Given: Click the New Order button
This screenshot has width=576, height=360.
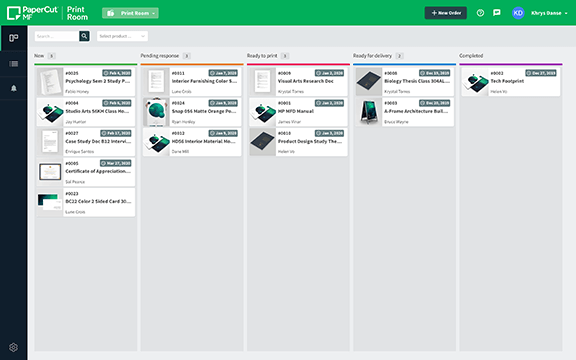Looking at the screenshot, I should pos(446,13).
